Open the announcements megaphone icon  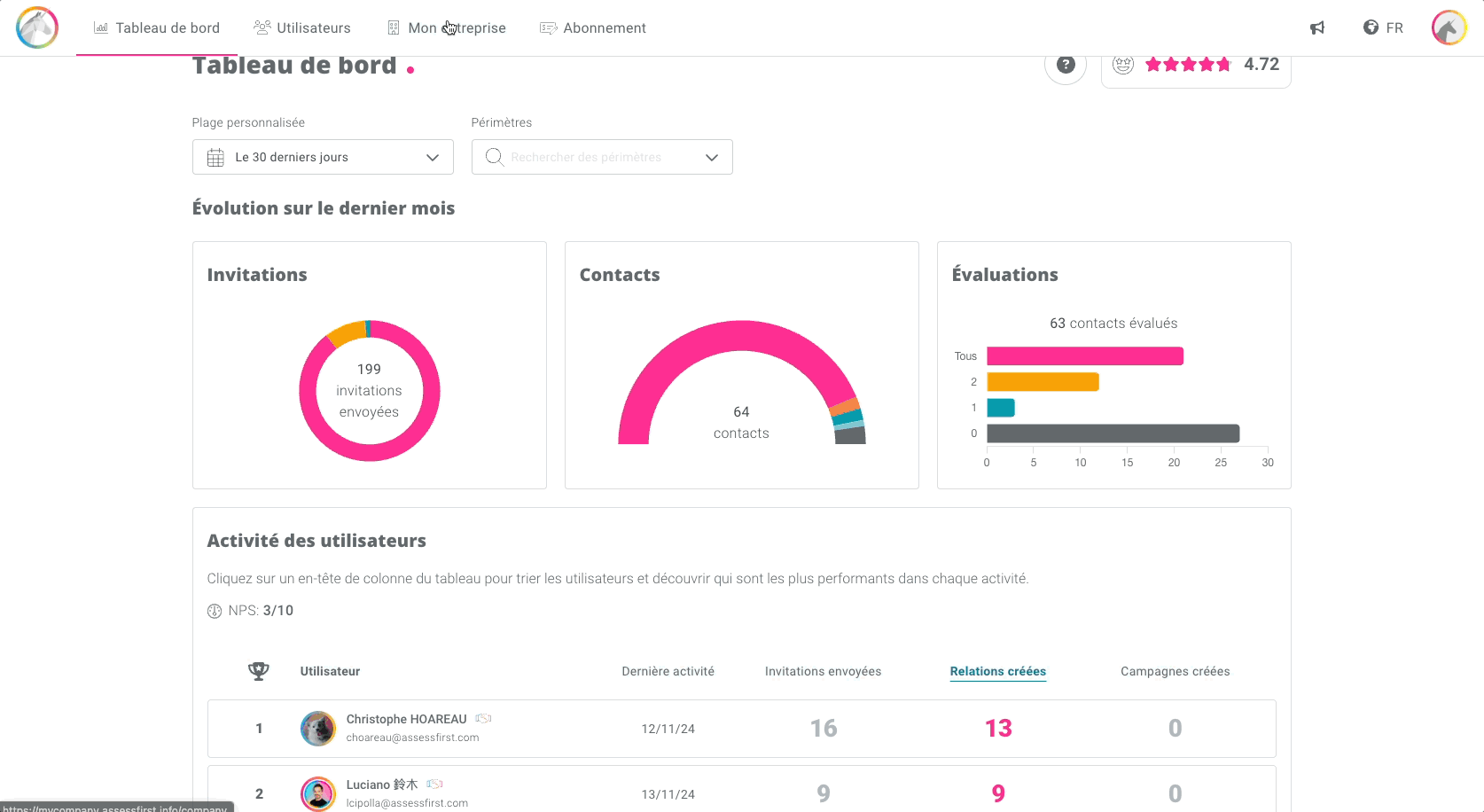click(x=1317, y=27)
